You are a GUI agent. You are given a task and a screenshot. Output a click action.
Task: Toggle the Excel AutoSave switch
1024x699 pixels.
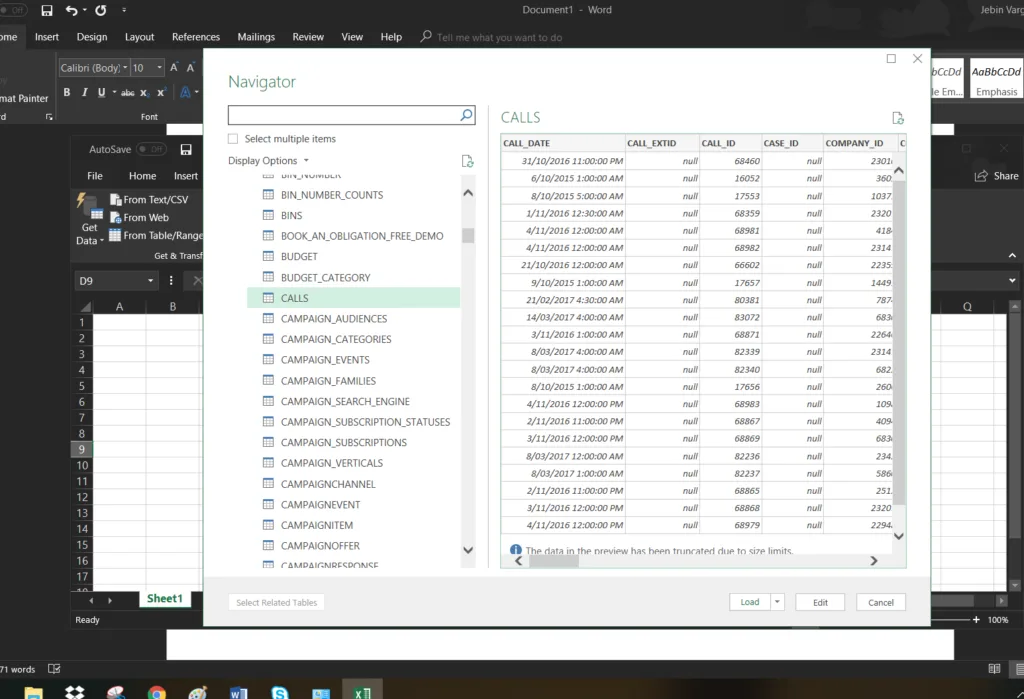click(151, 150)
